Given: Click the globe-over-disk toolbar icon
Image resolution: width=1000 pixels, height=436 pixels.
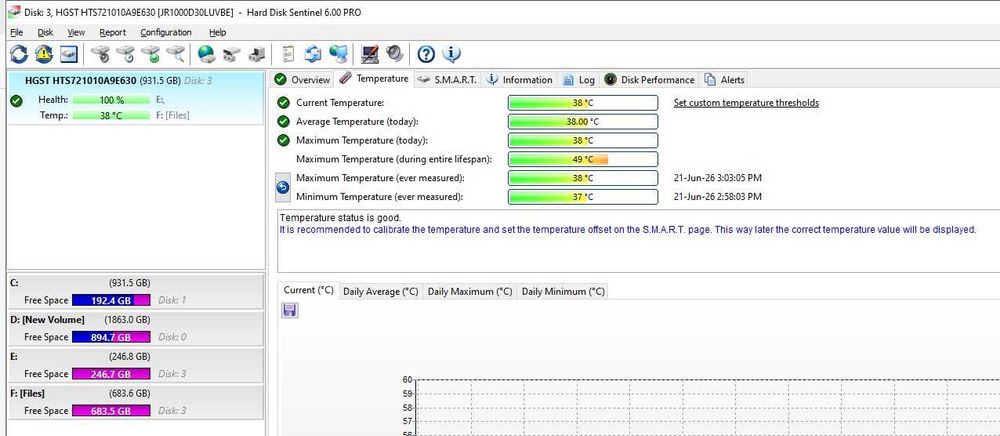Looking at the screenshot, I should [x=207, y=54].
